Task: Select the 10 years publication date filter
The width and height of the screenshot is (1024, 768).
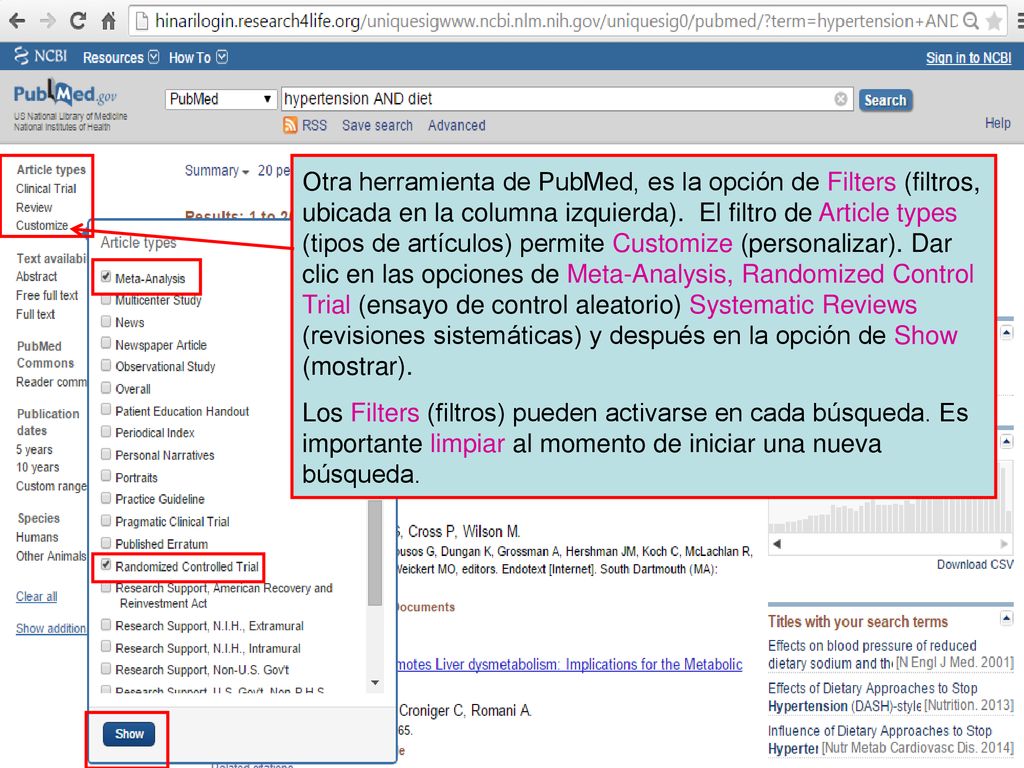Action: [37, 468]
